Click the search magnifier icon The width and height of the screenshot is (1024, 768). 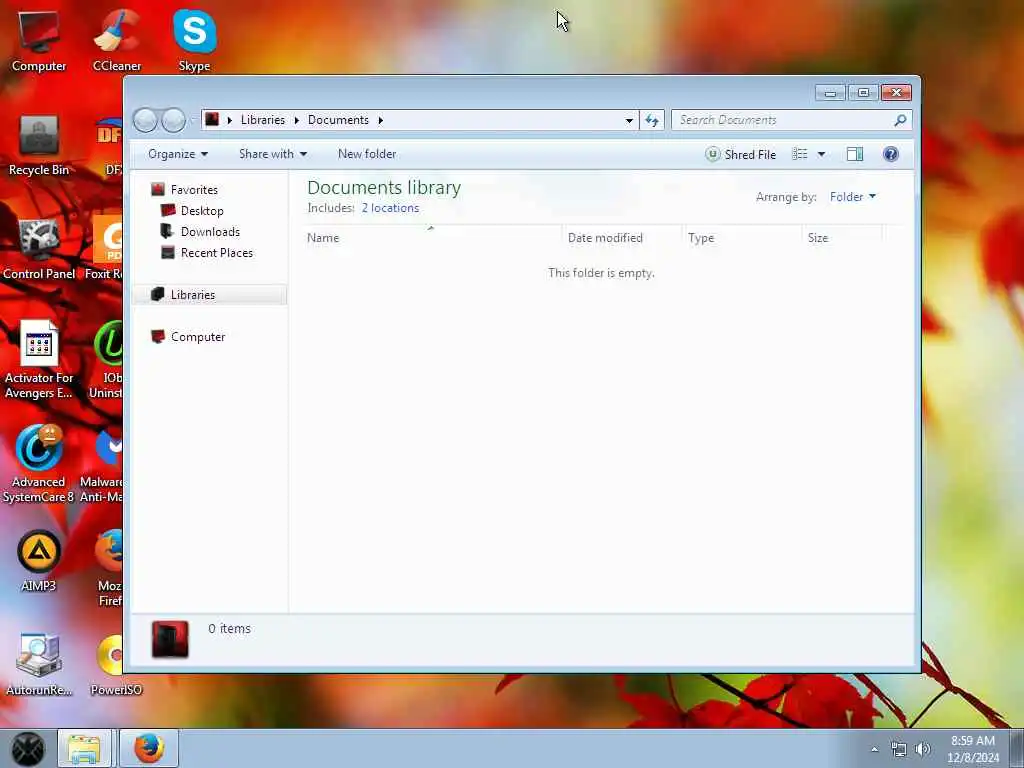[x=900, y=120]
